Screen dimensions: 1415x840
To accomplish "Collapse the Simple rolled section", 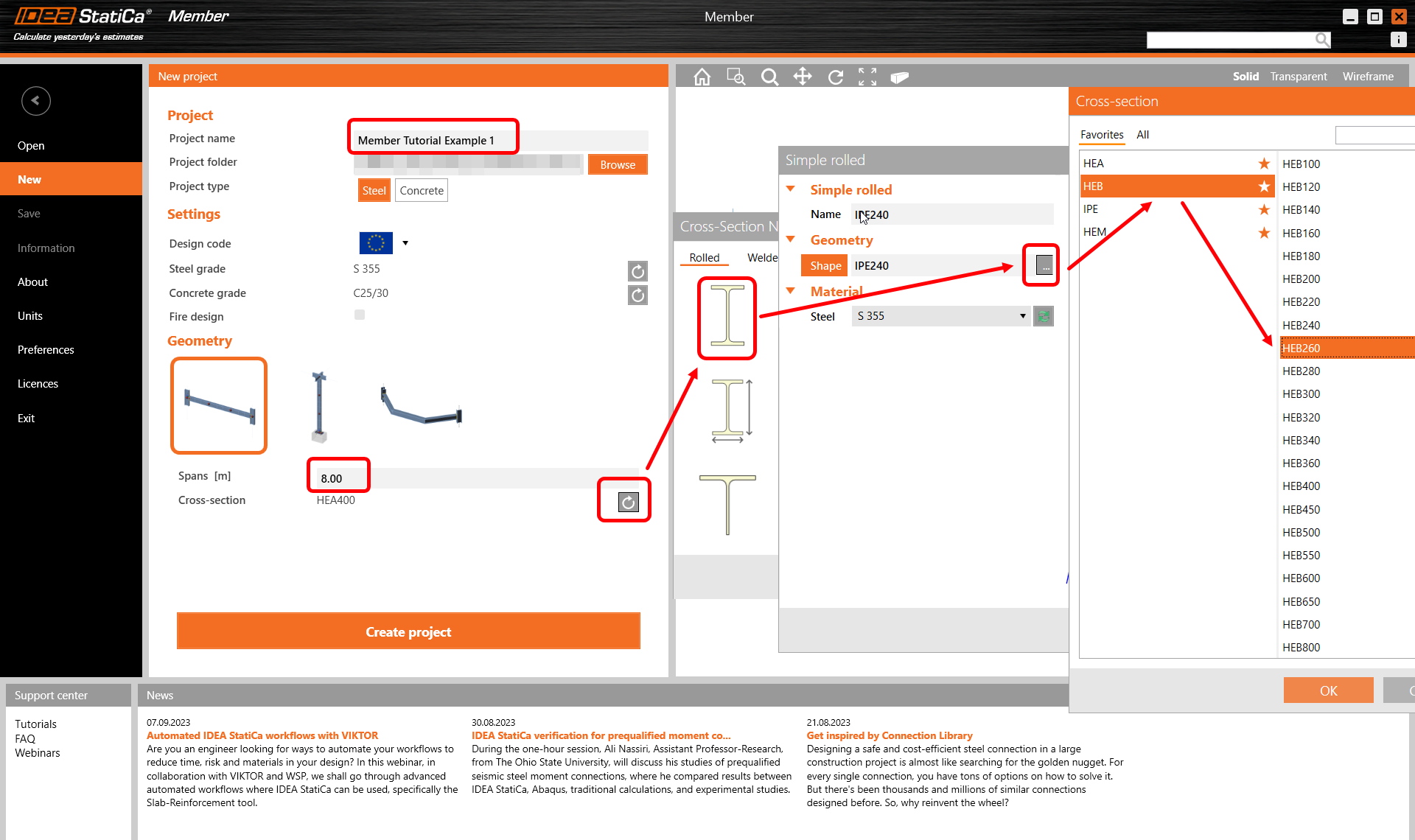I will (791, 189).
